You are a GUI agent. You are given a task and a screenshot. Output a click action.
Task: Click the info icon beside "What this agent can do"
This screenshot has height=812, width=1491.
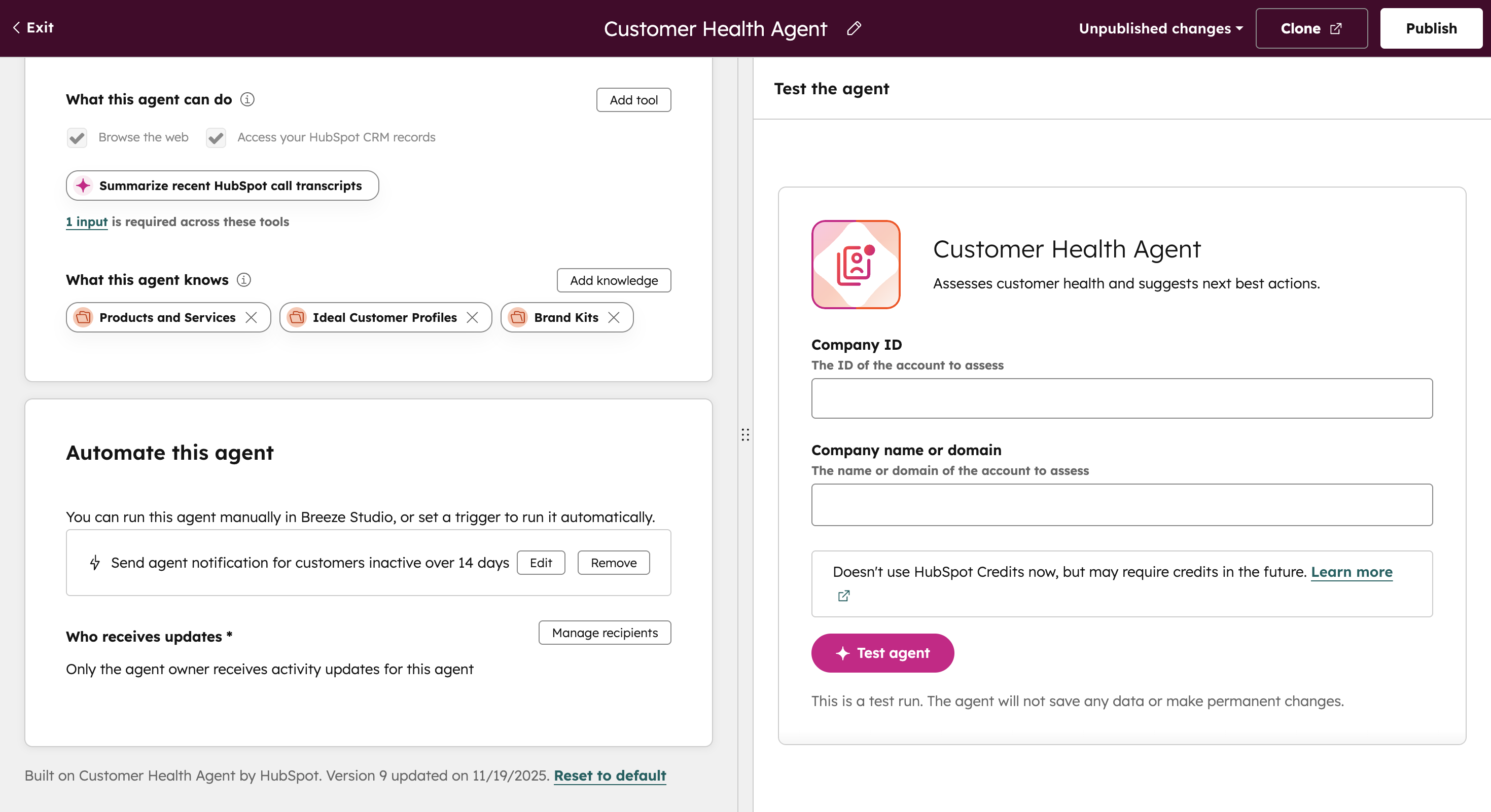coord(247,99)
